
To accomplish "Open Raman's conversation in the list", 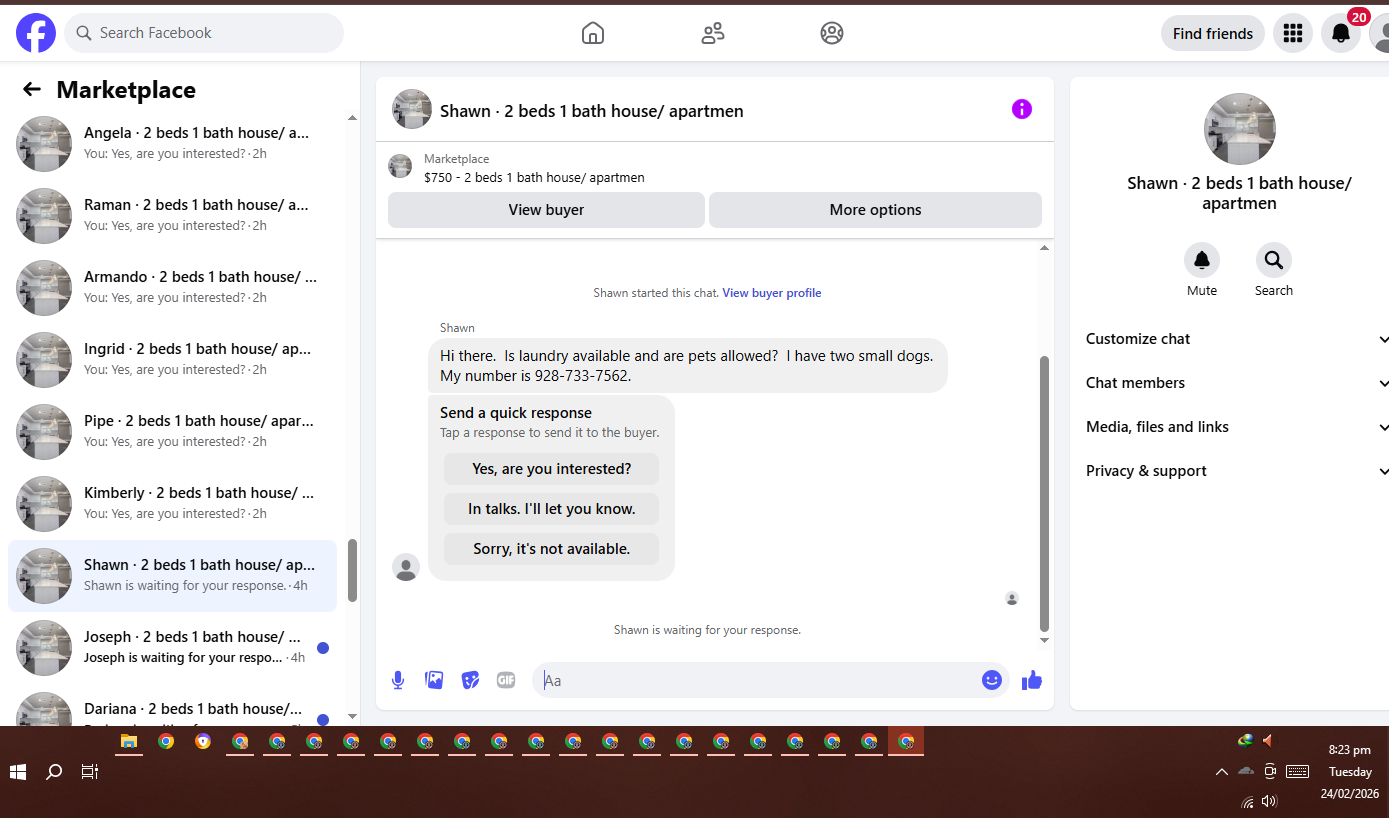I will point(172,216).
